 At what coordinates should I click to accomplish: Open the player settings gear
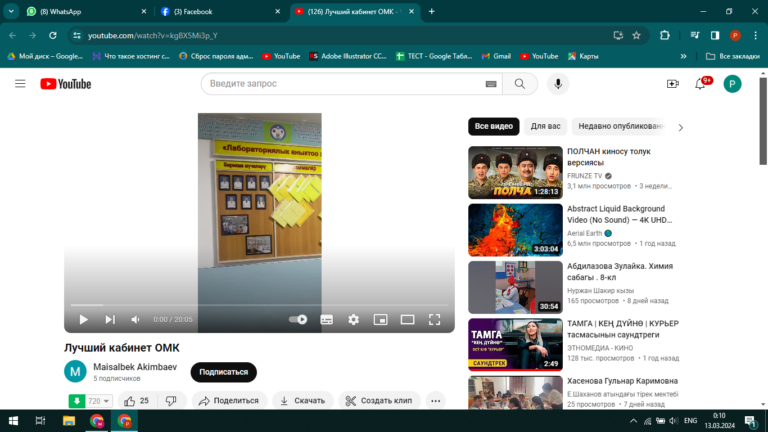pyautogui.click(x=353, y=319)
